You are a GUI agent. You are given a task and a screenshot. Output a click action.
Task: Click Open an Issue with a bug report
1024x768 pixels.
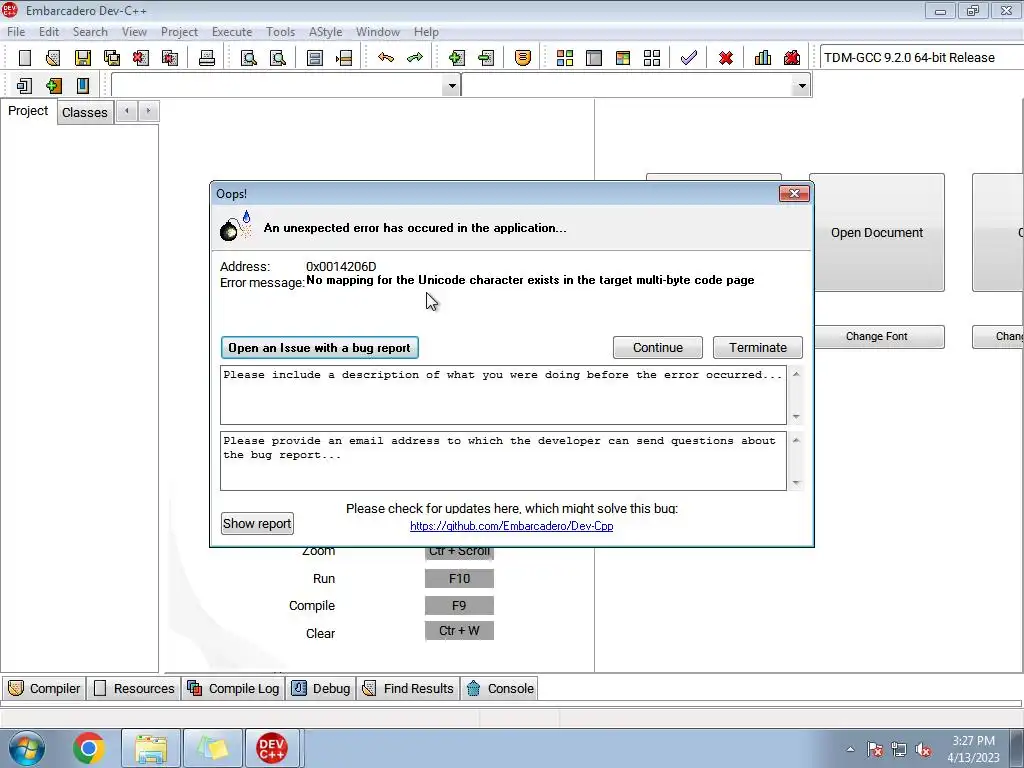319,347
